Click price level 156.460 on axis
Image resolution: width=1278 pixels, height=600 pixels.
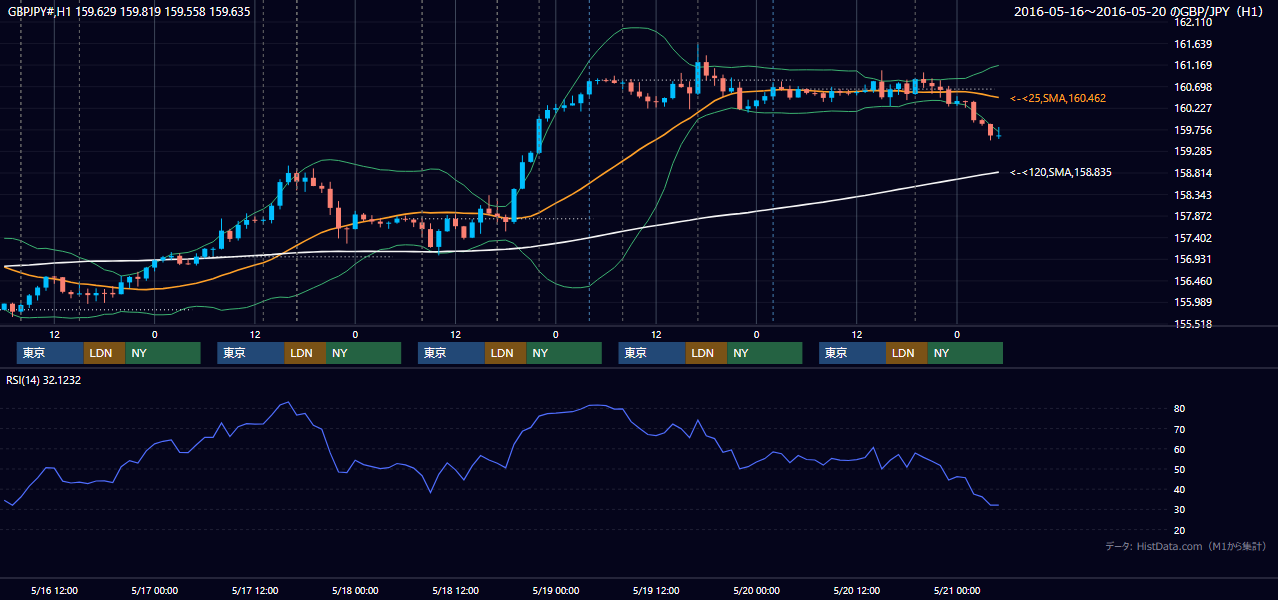[1192, 281]
